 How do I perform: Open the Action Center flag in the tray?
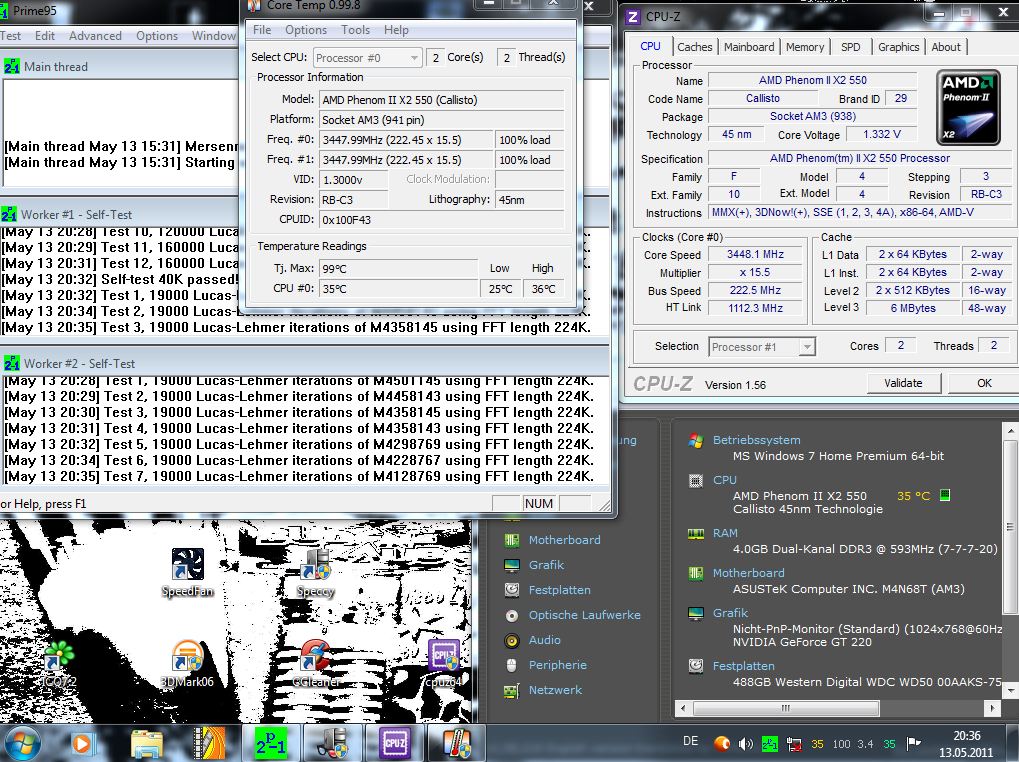(914, 744)
